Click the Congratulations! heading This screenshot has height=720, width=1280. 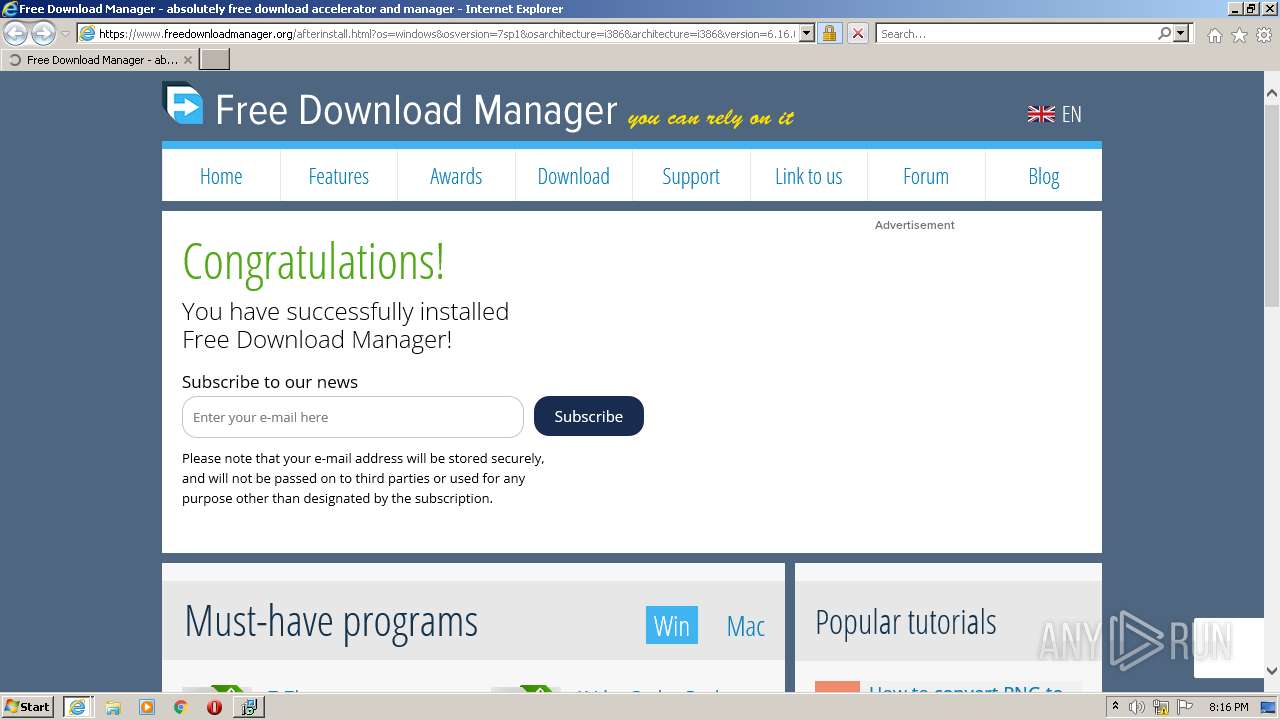point(313,262)
